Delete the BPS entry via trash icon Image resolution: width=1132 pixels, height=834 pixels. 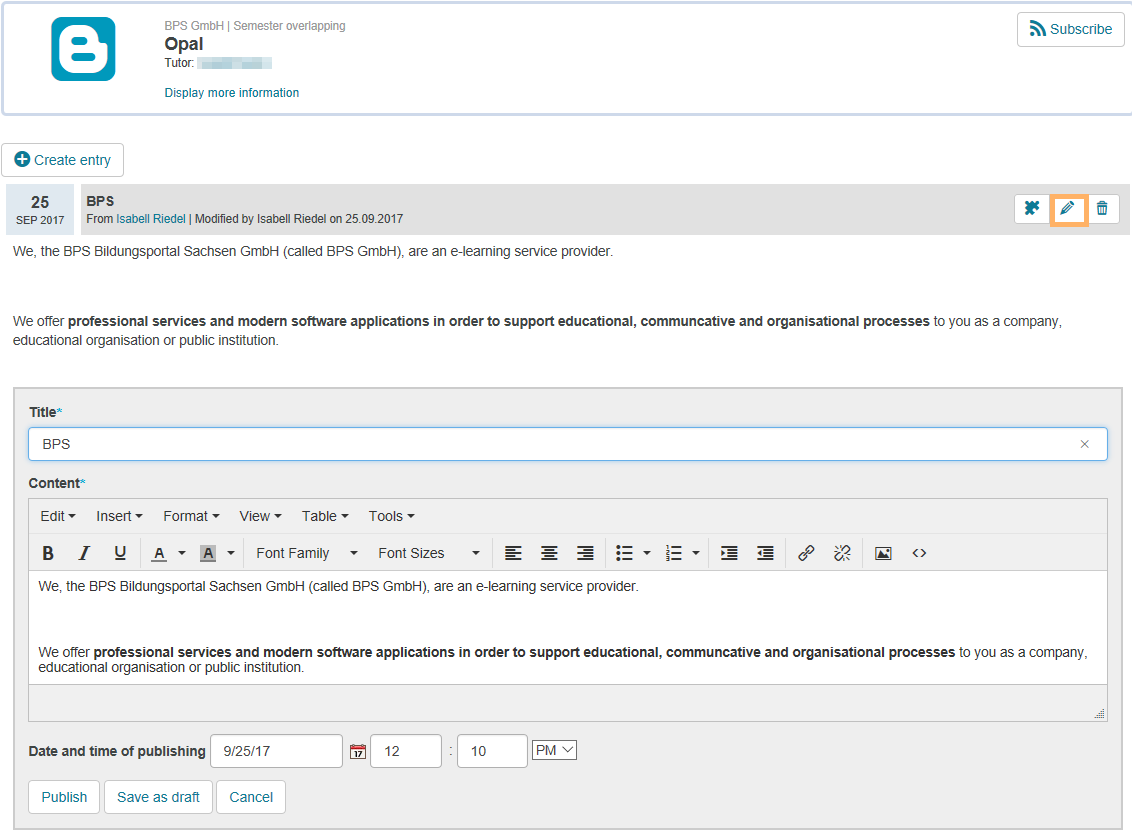point(1102,209)
